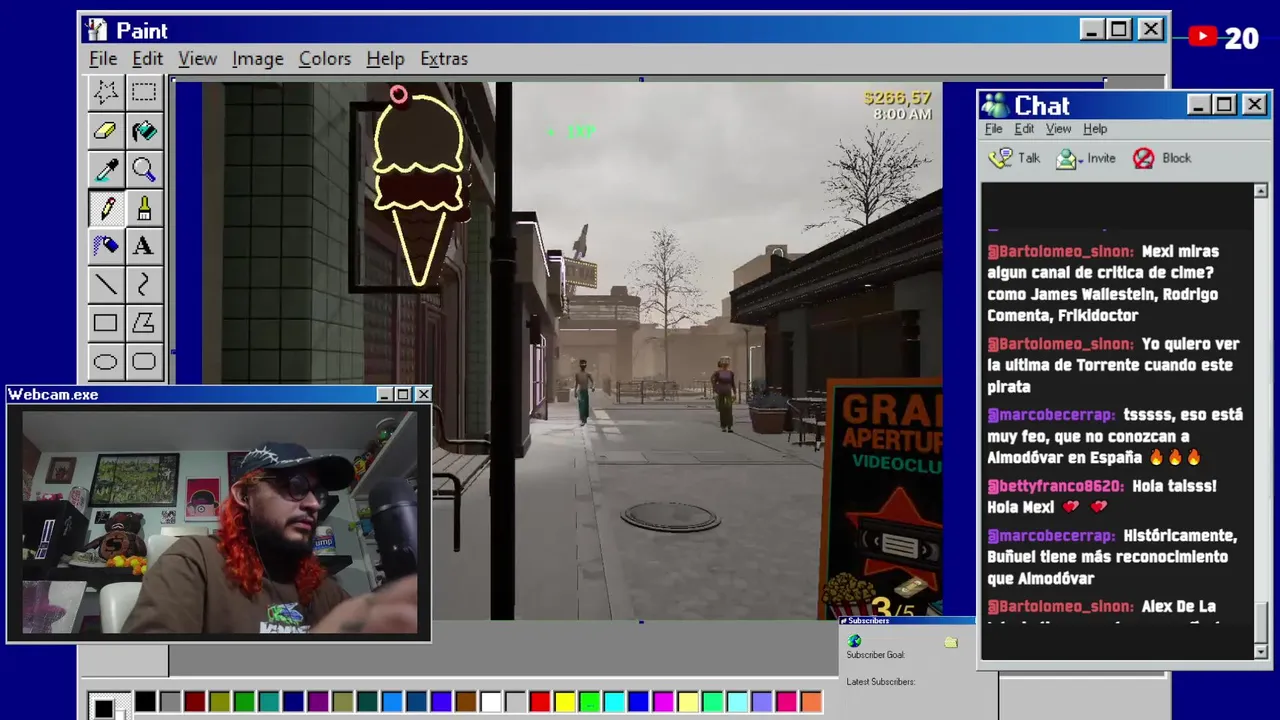The height and width of the screenshot is (720, 1280).
Task: Pick the white color swatch
Action: pyautogui.click(x=490, y=702)
